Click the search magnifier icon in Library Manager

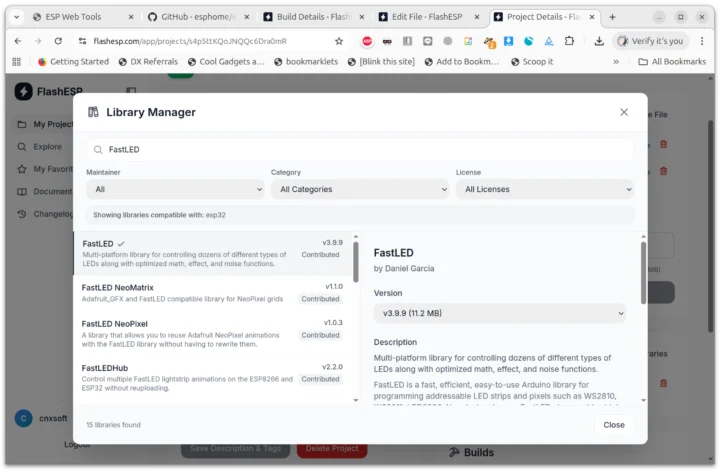point(98,150)
